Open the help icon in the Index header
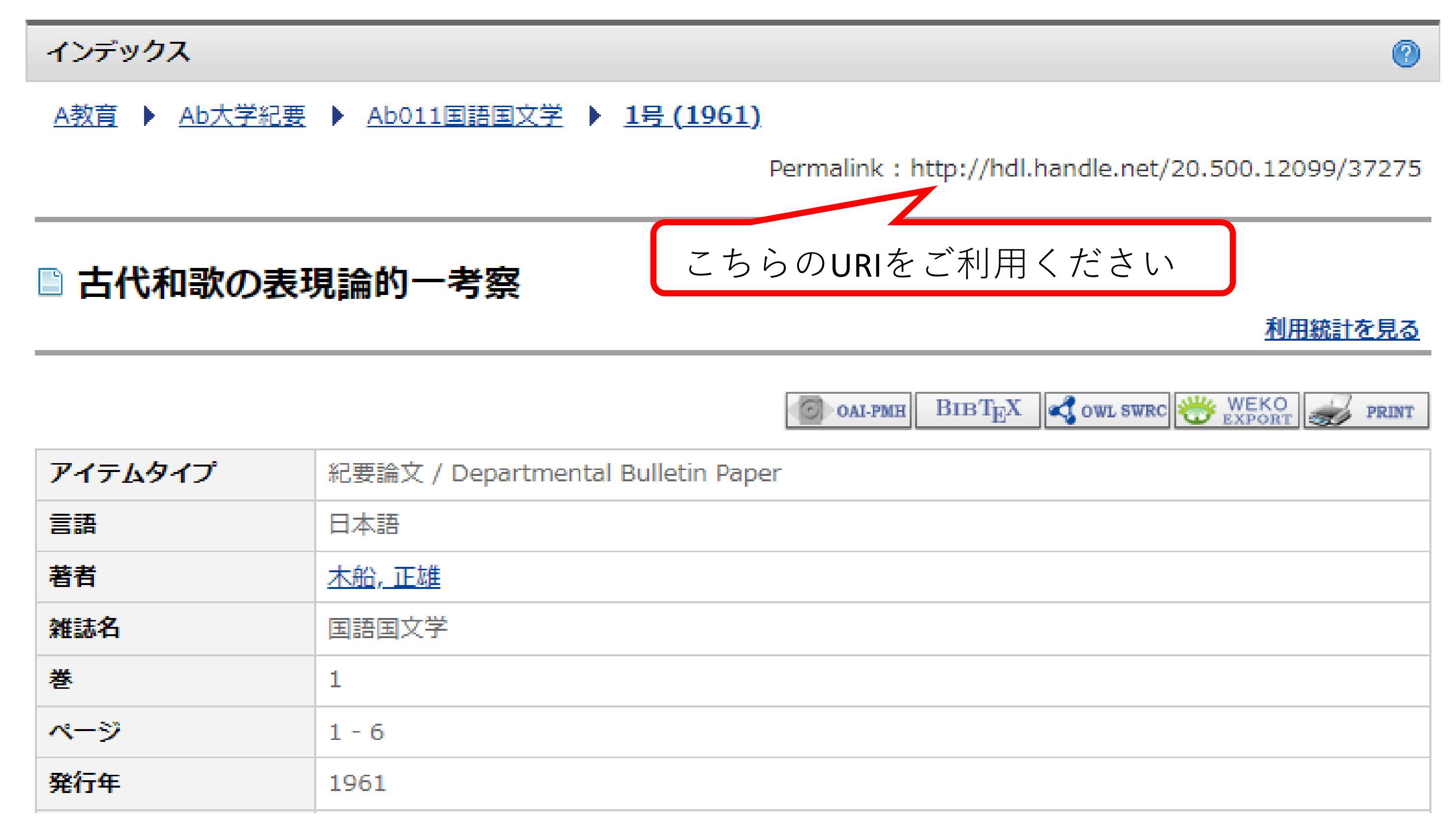This screenshot has width=1456, height=823. pyautogui.click(x=1406, y=54)
